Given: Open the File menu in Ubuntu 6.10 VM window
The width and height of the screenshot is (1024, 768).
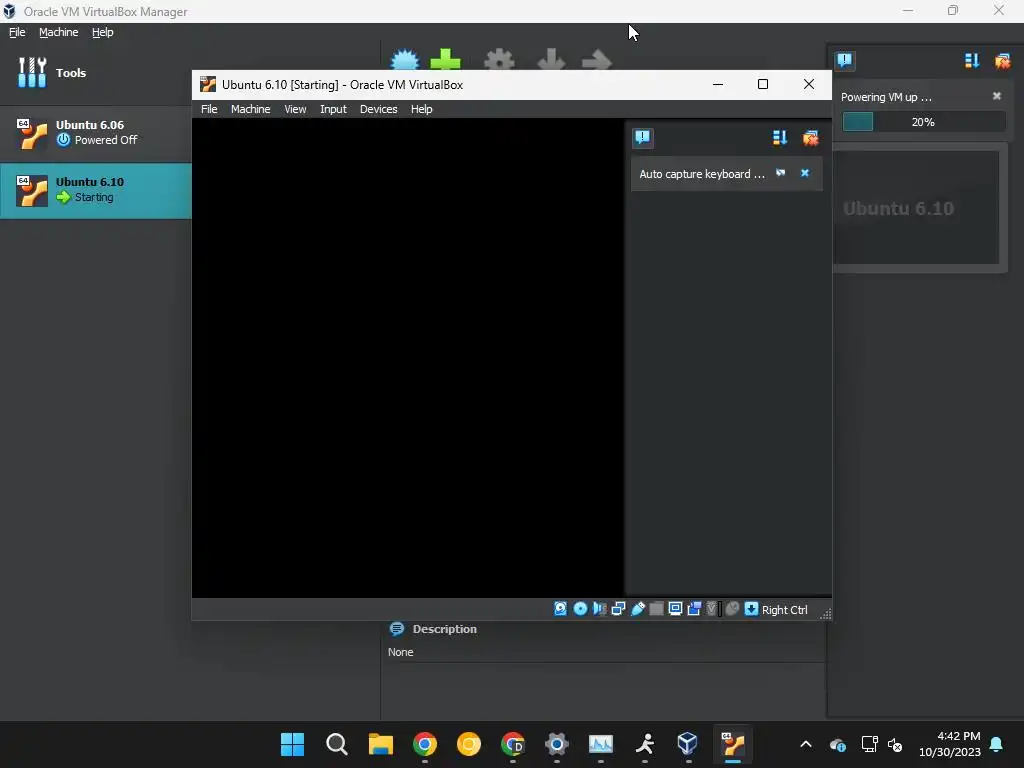Looking at the screenshot, I should 209,109.
